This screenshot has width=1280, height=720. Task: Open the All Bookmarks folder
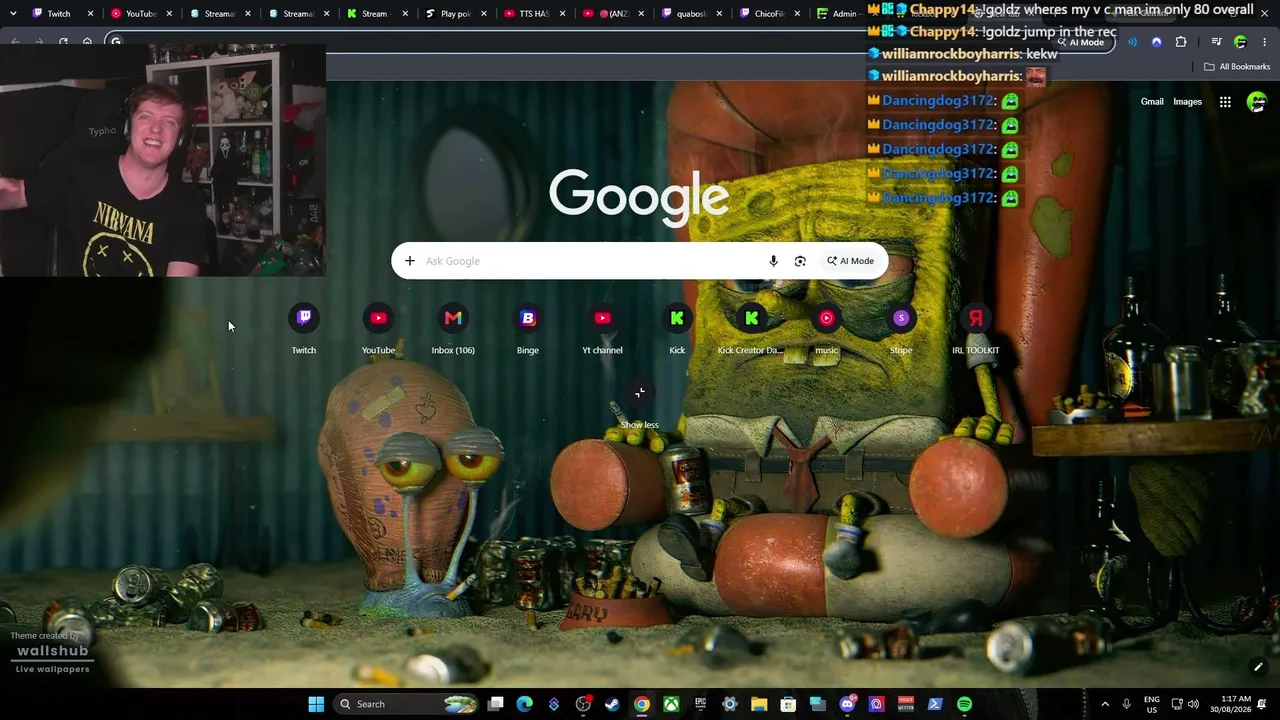pyautogui.click(x=1237, y=67)
